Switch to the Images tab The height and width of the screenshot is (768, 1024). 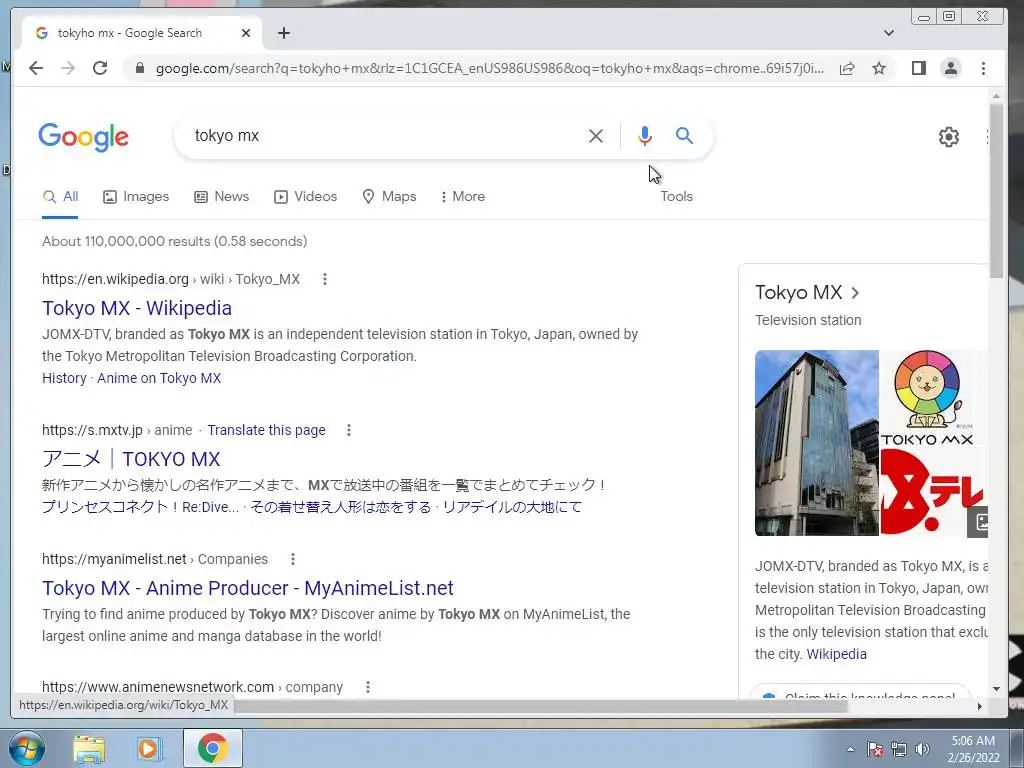coord(136,197)
